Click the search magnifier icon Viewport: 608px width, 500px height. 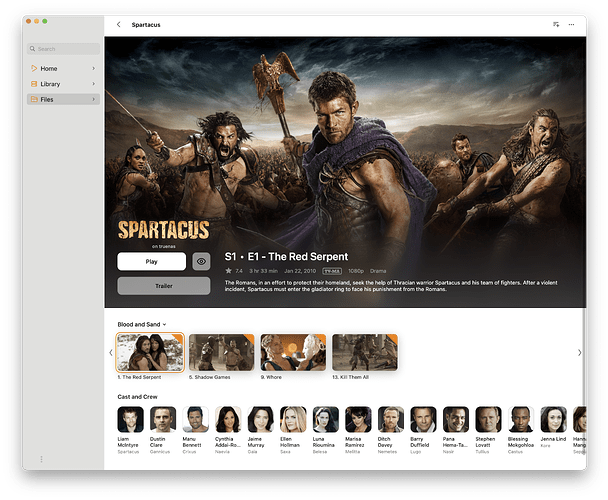[33, 49]
